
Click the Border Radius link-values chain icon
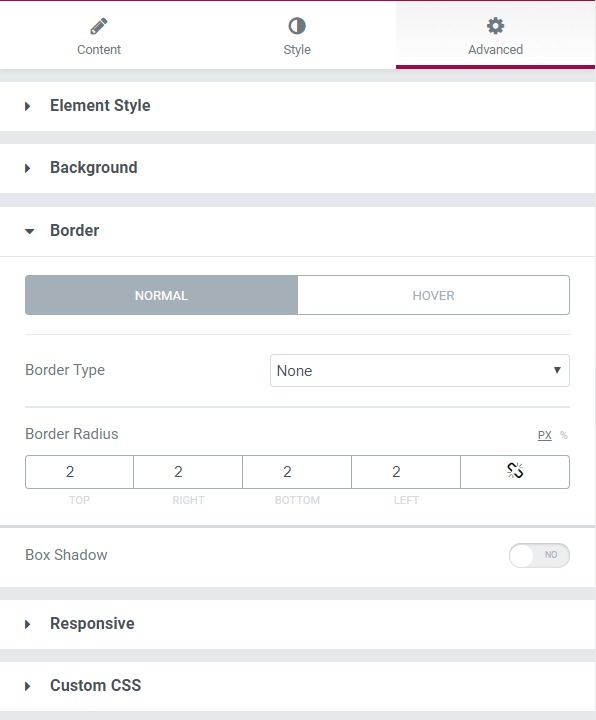click(515, 471)
